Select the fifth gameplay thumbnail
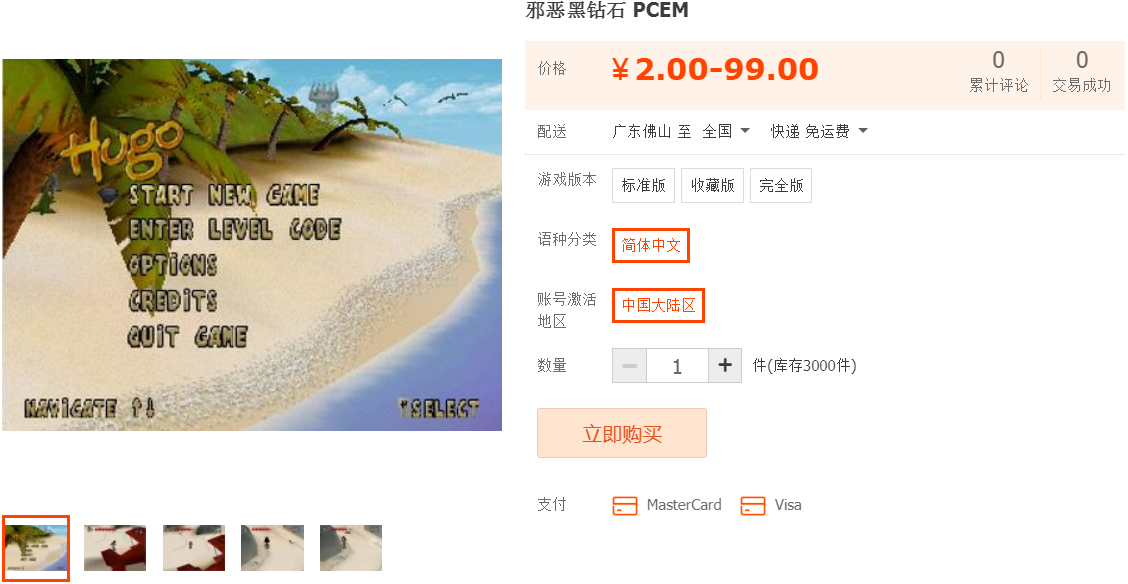The height and width of the screenshot is (584, 1128). (350, 548)
